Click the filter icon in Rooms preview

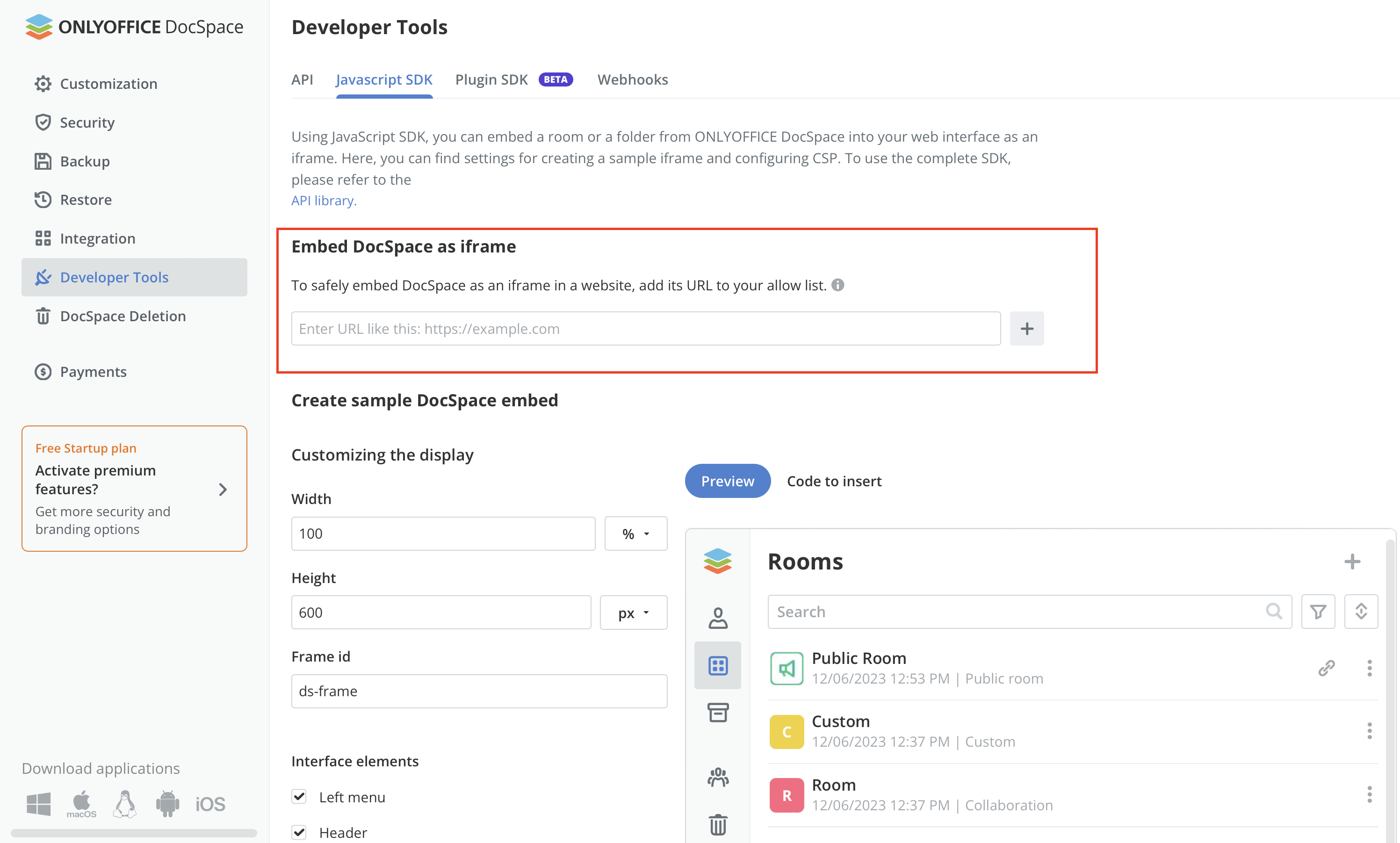[x=1318, y=612]
